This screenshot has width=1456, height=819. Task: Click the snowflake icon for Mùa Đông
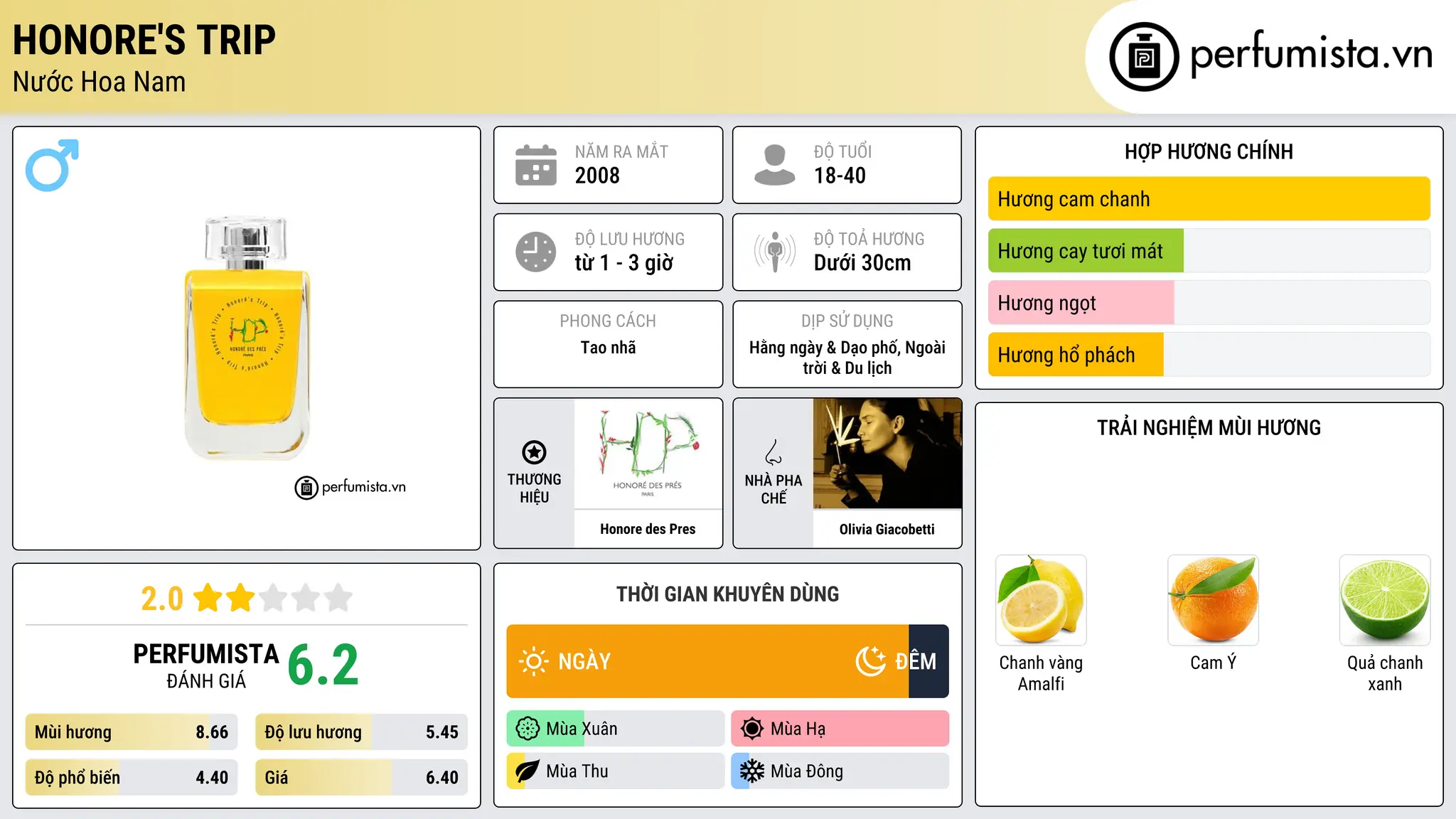click(x=751, y=771)
